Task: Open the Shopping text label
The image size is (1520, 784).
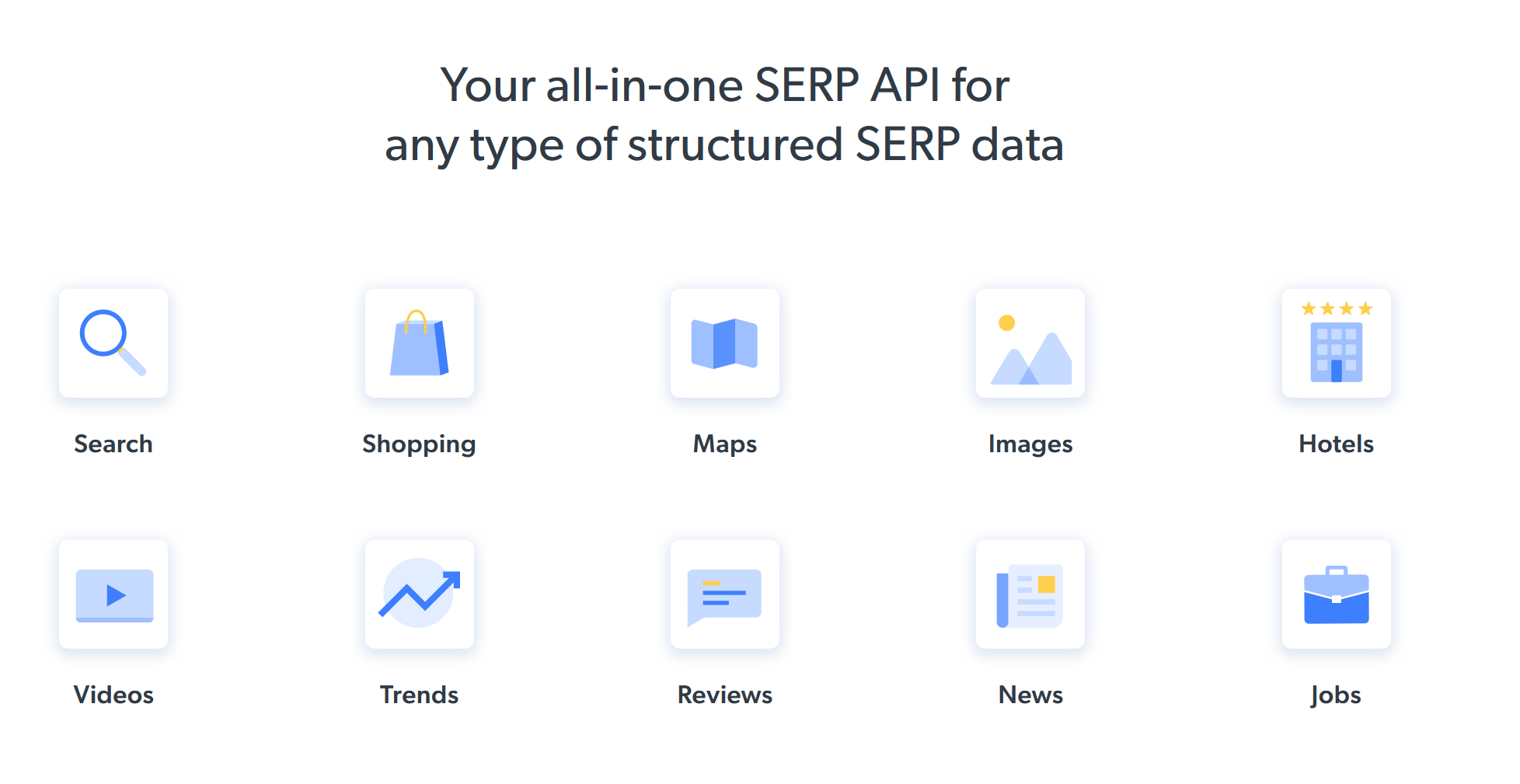Action: [x=419, y=444]
